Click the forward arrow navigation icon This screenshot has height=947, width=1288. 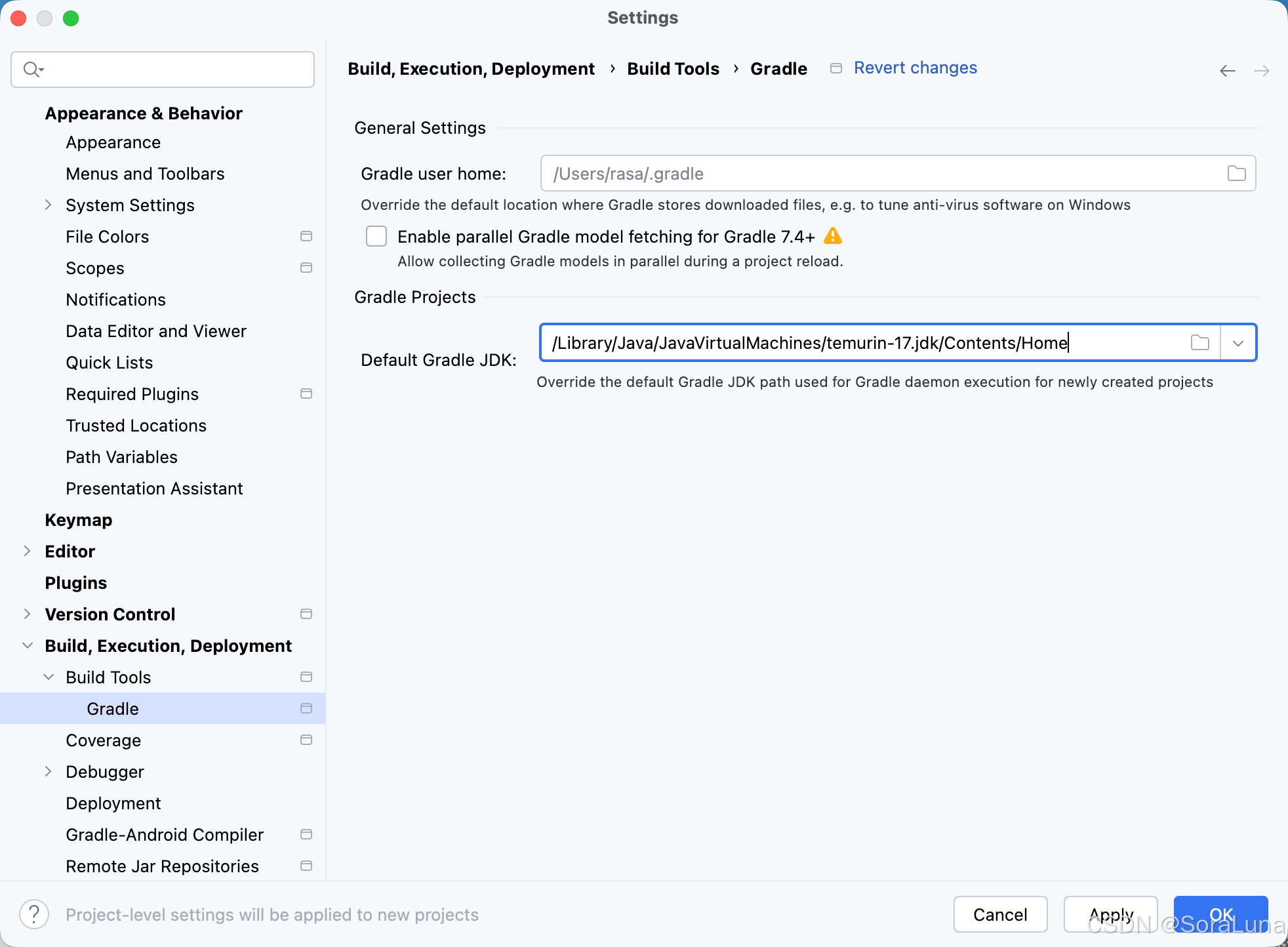(x=1261, y=71)
